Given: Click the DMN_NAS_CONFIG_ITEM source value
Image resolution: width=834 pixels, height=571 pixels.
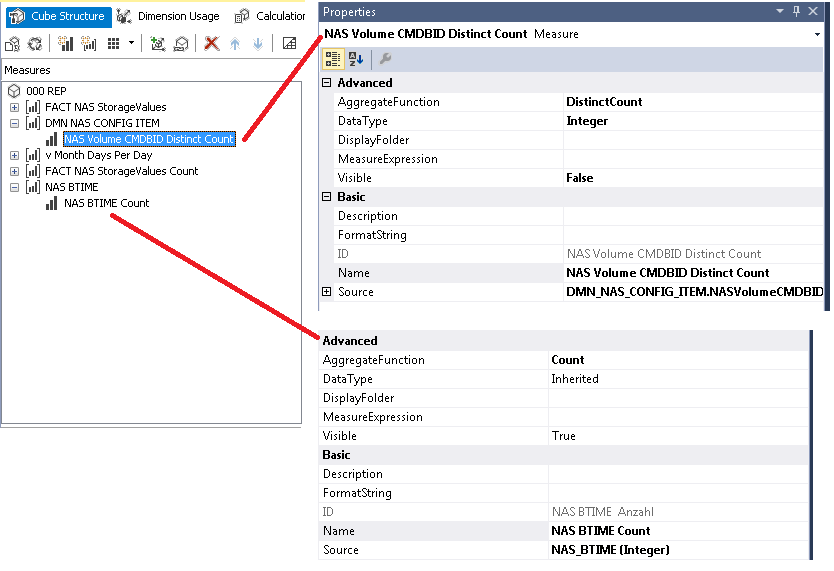Looking at the screenshot, I should click(694, 292).
